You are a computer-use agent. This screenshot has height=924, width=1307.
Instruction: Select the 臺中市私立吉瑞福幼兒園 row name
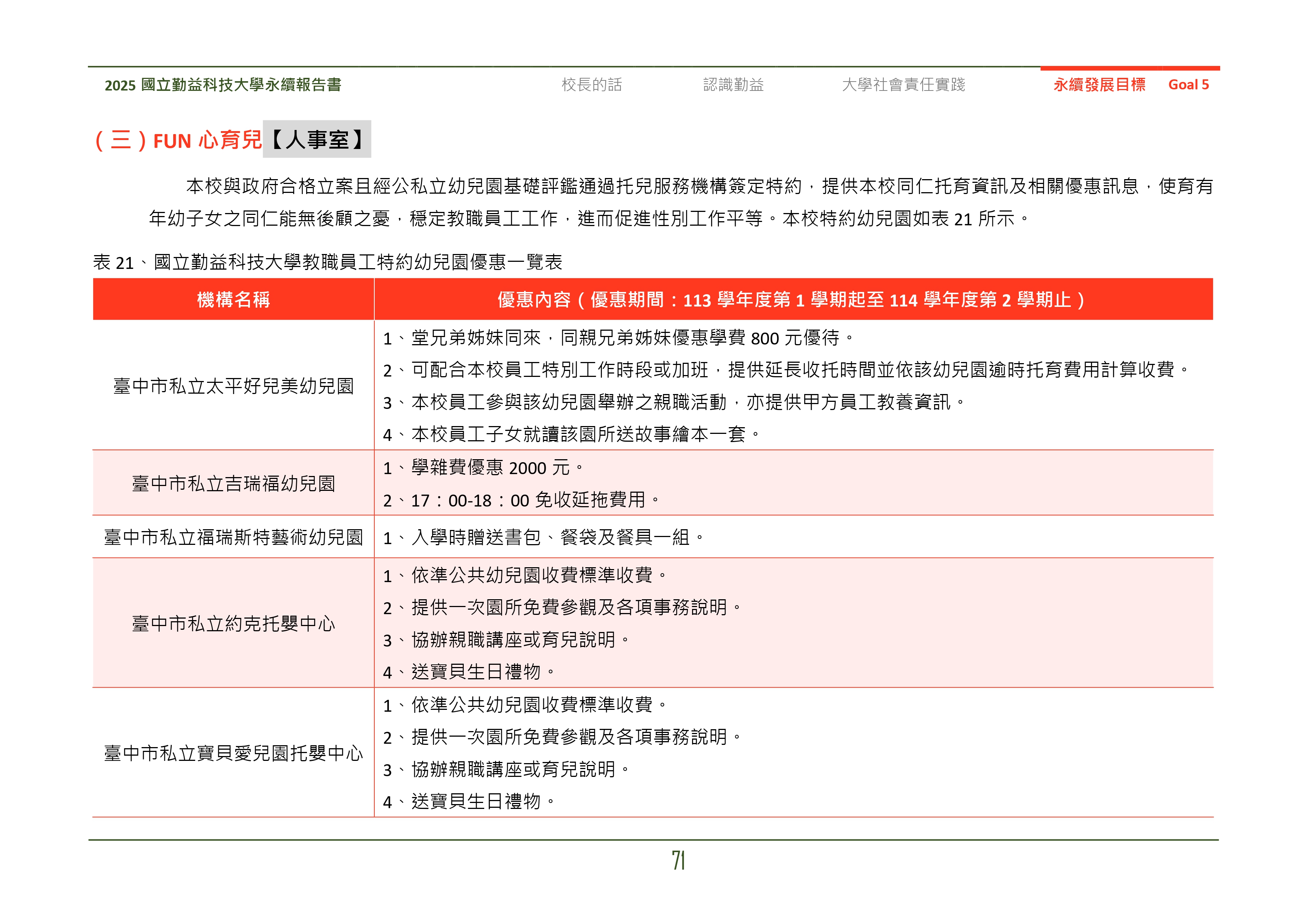pos(234,483)
